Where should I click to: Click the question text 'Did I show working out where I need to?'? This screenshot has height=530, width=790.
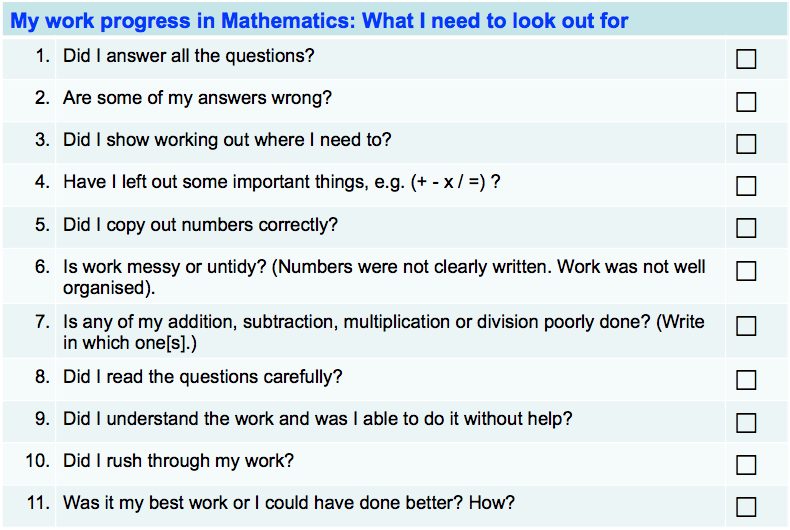coord(227,140)
